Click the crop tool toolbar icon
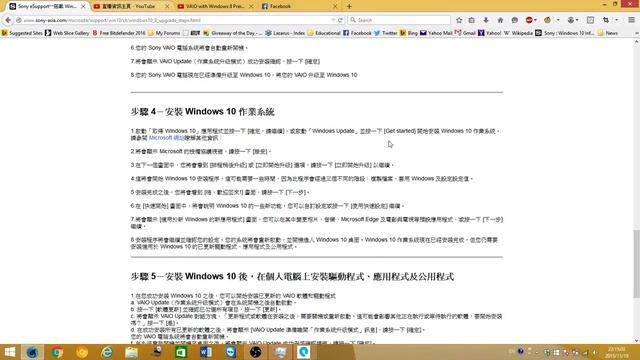This screenshot has height=360, width=640. click(x=606, y=20)
